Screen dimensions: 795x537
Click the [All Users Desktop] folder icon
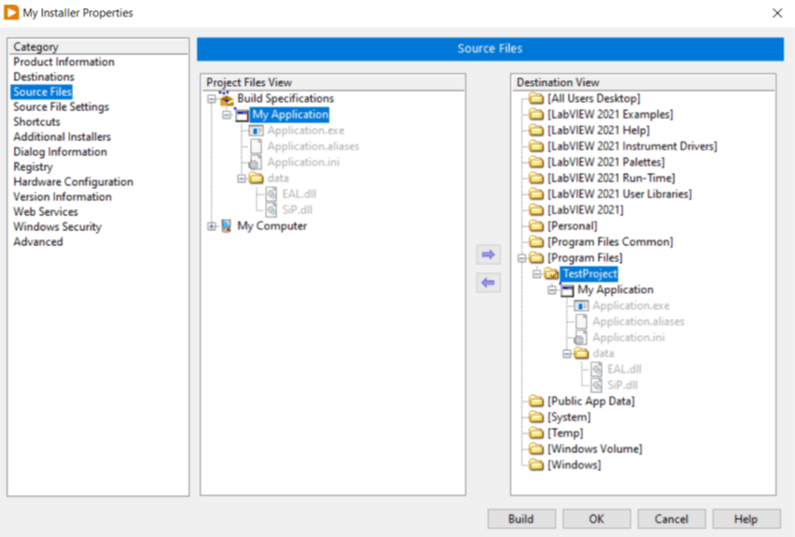[535, 99]
